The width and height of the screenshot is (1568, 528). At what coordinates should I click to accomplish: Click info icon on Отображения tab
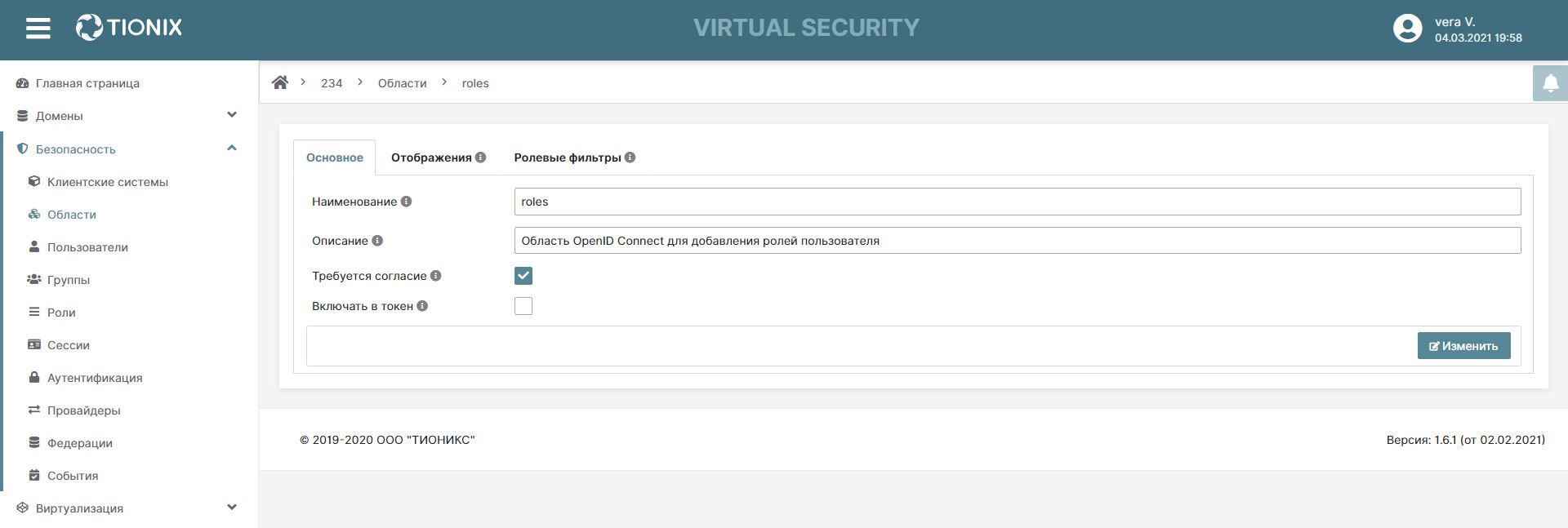click(x=480, y=158)
